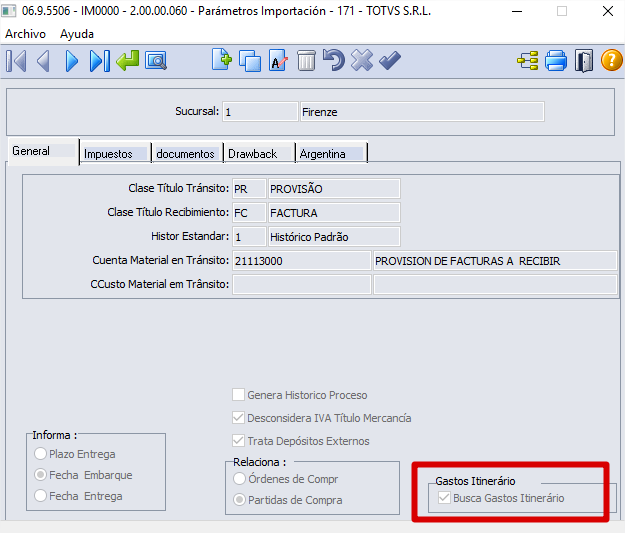Open the search magnifier icon

point(156,61)
